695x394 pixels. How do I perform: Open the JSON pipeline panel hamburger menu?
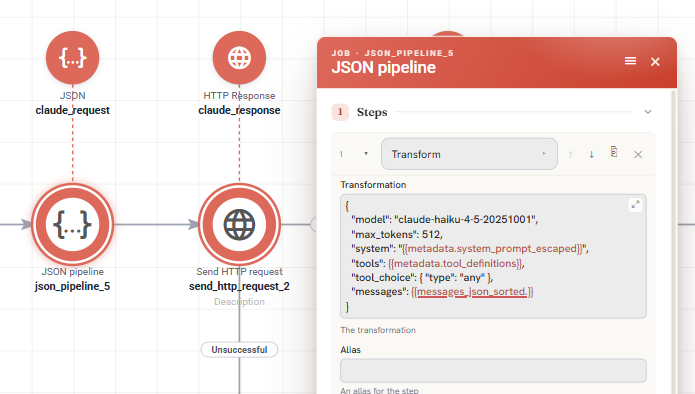pyautogui.click(x=630, y=61)
